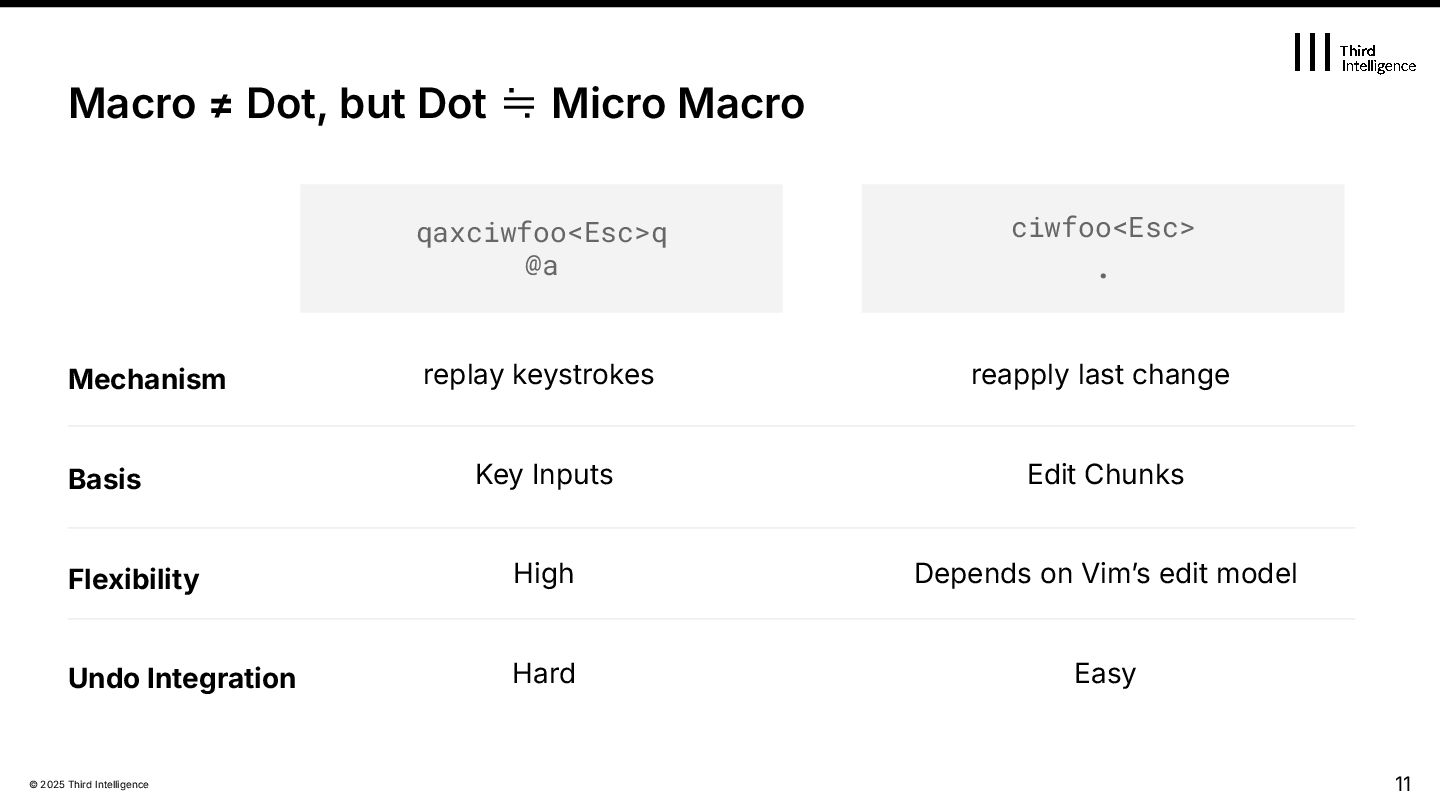Select the Basis row label
The width and height of the screenshot is (1440, 810).
pyautogui.click(x=105, y=480)
